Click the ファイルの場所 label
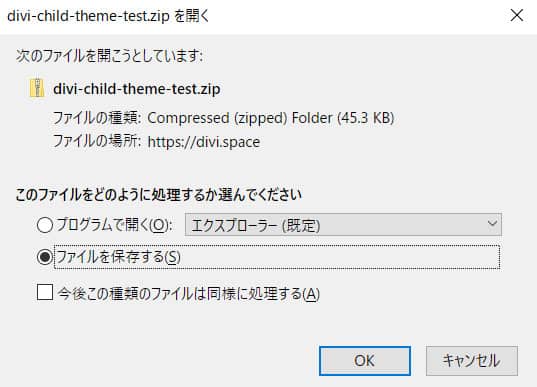Image resolution: width=537 pixels, height=387 pixels. point(97,141)
